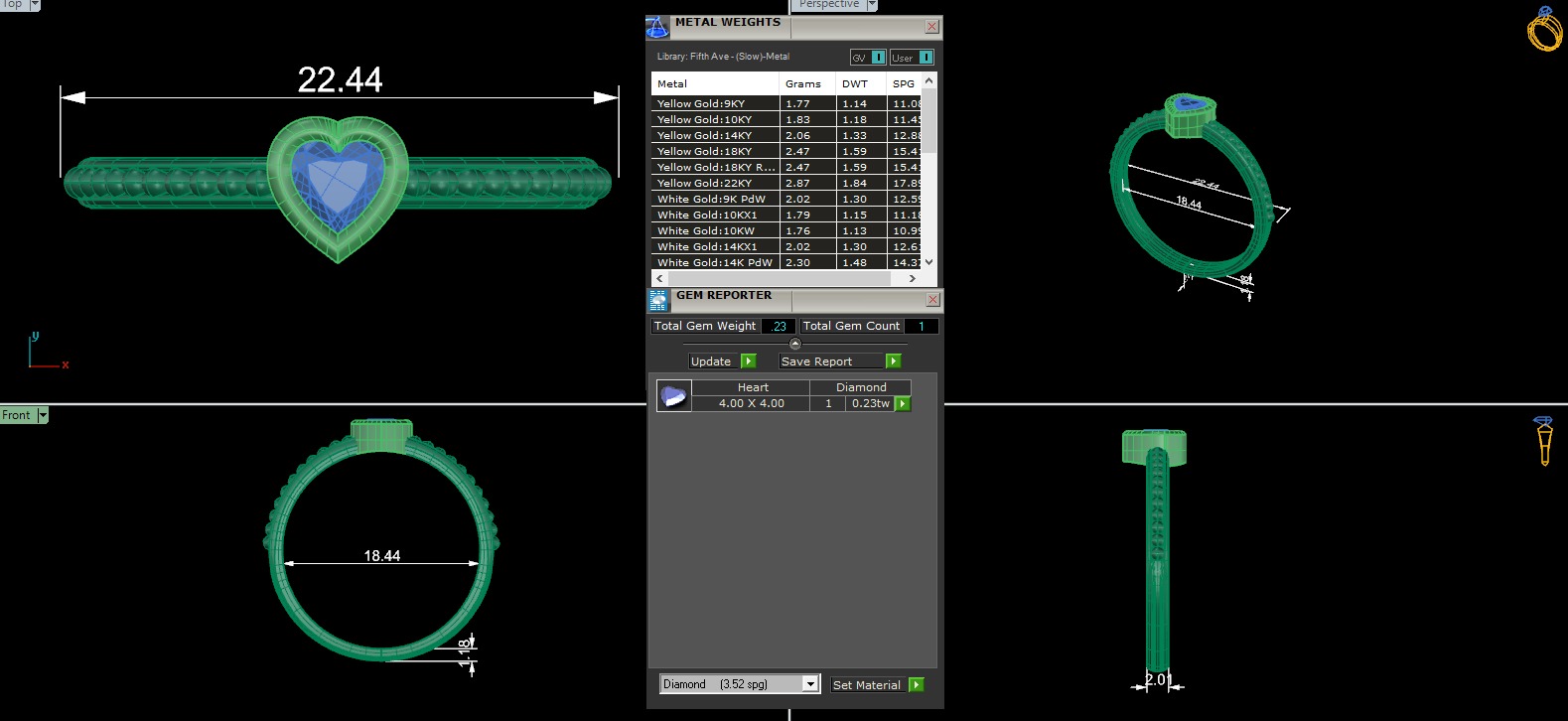The image size is (1568, 721).
Task: Click the 0.23tw weight cell
Action: (870, 403)
